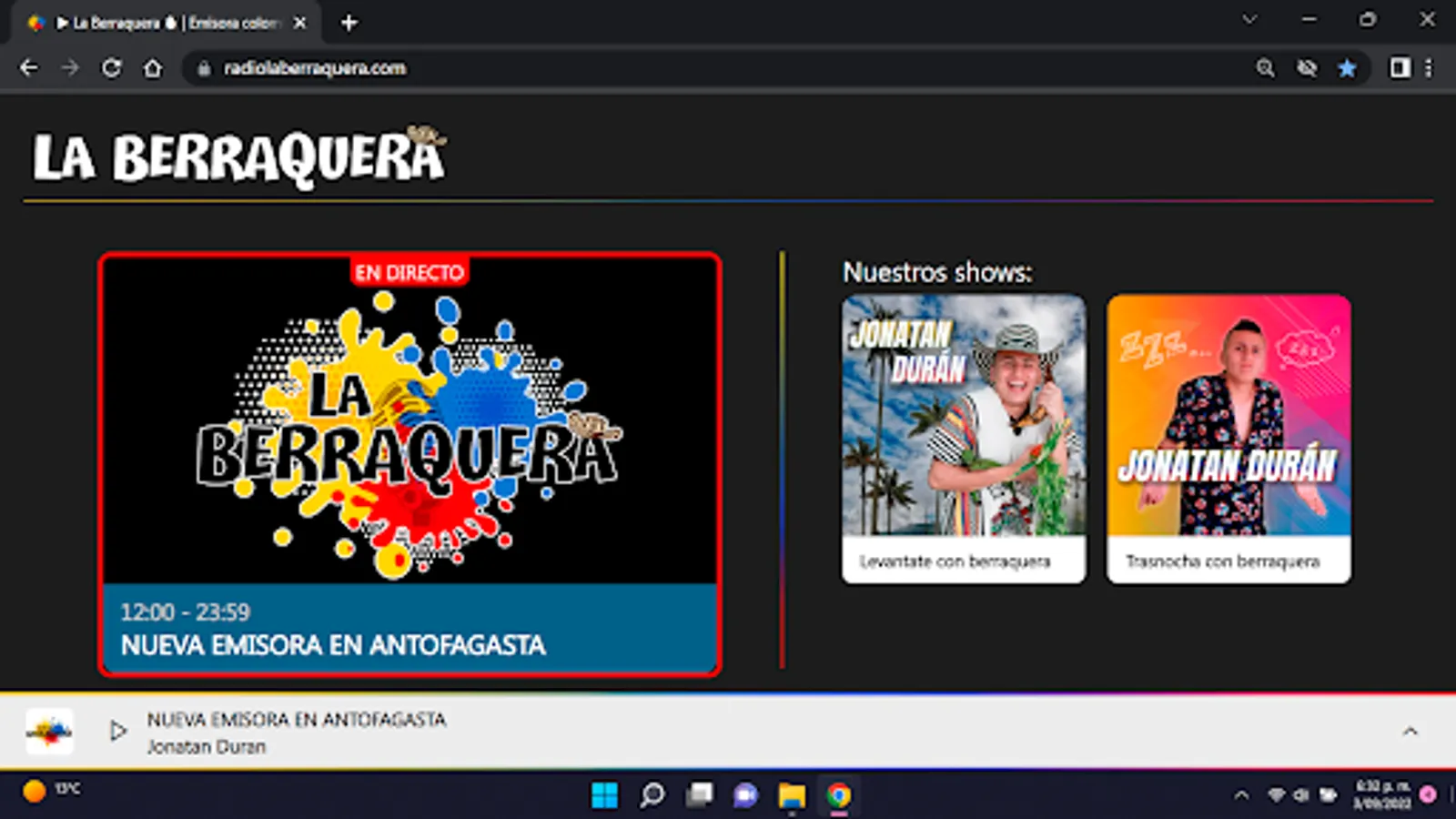View site information via the lock icon
Screen dimensions: 1456x819
pos(204,68)
